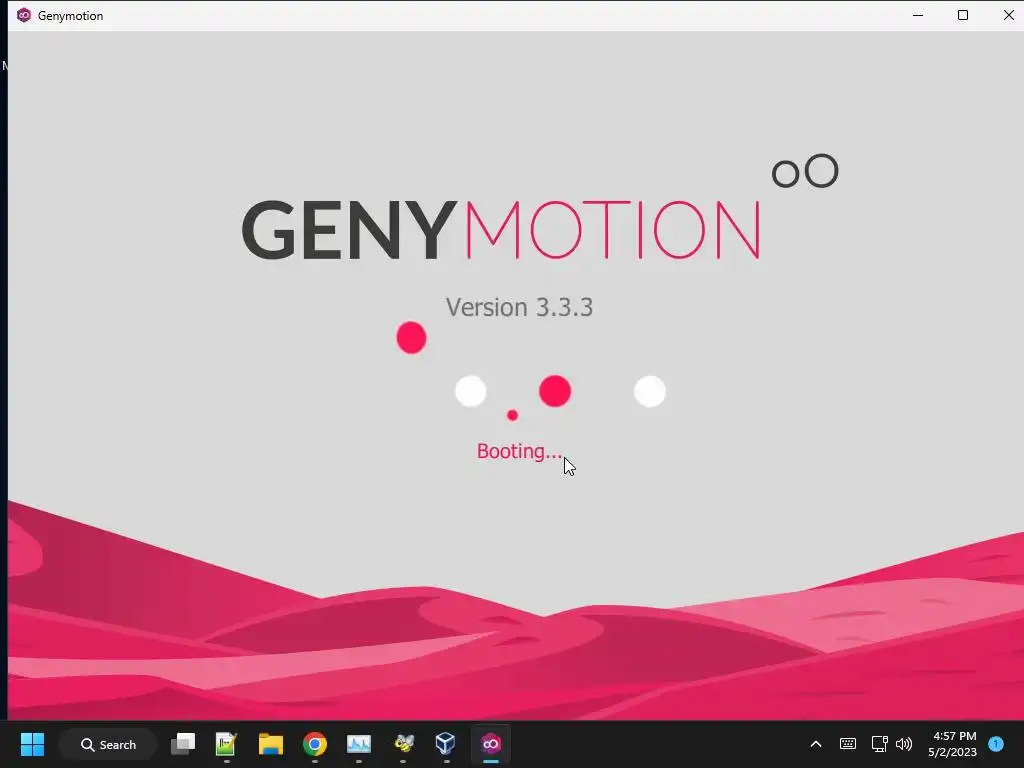
Task: Open VirtualBox from the taskbar
Action: 445,744
